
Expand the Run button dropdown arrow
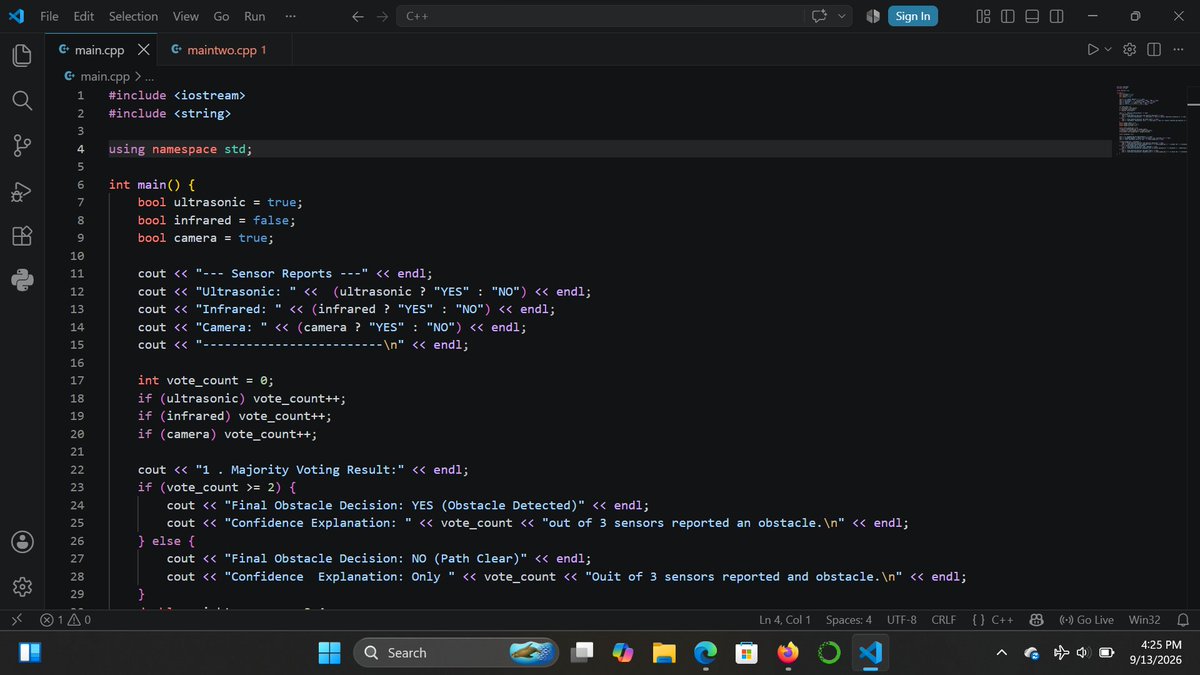coord(1108,49)
